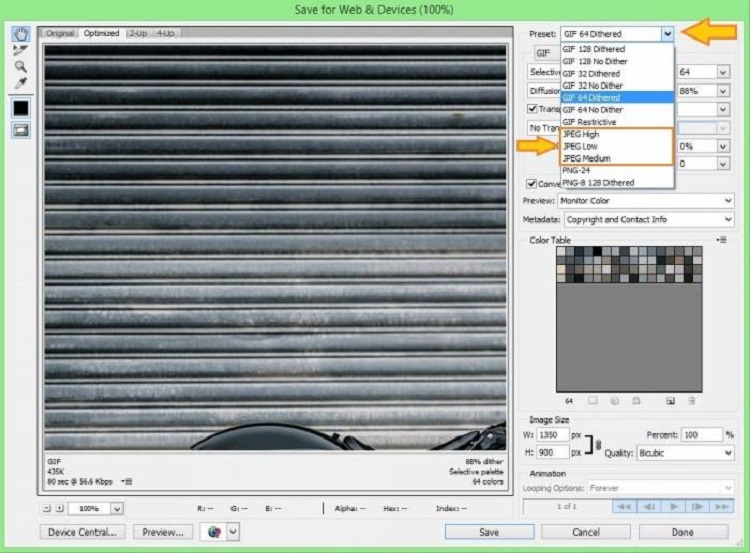Switch to the 2-Up tab

[x=138, y=33]
